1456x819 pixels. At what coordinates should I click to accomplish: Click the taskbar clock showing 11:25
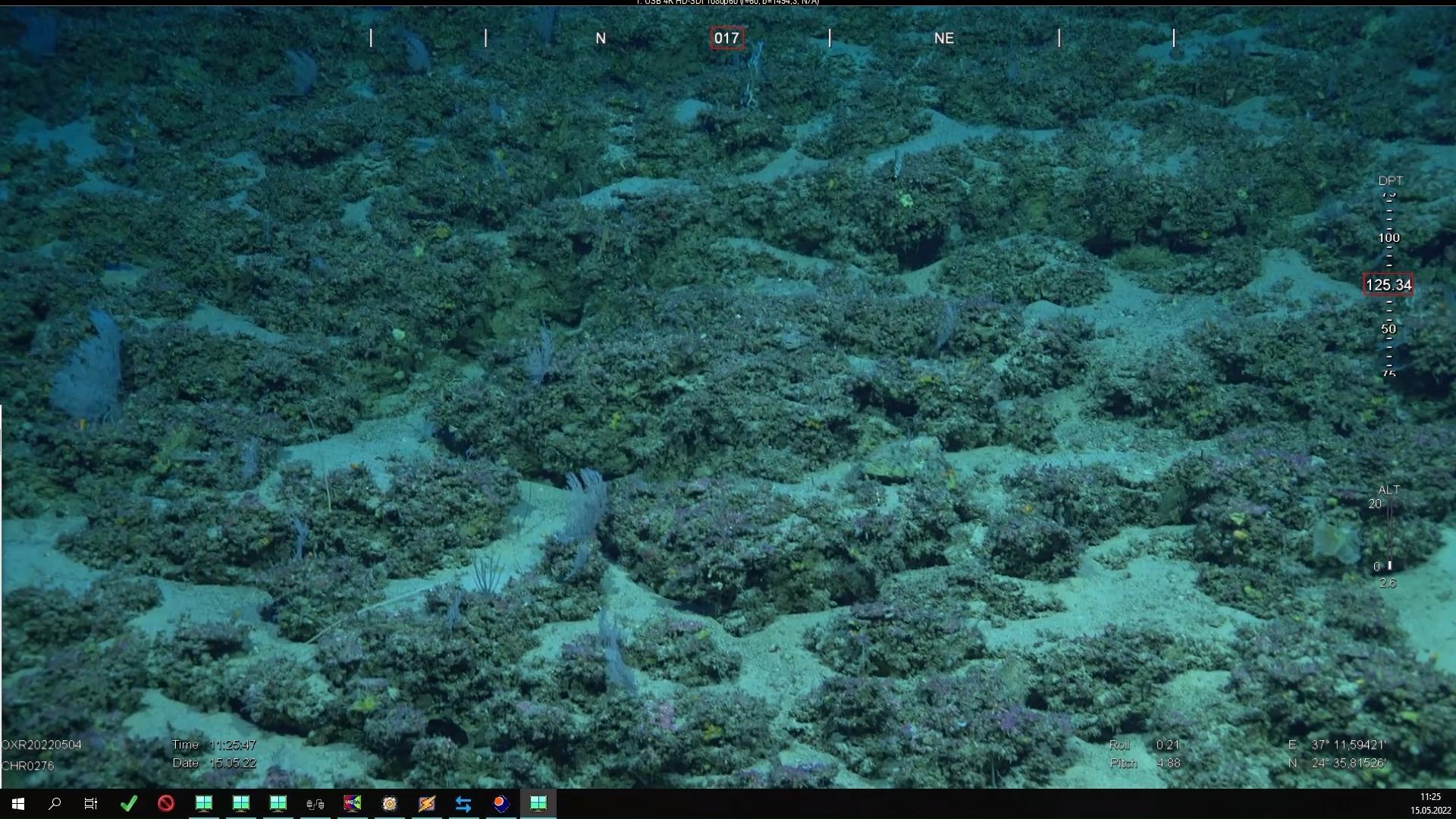(x=1430, y=797)
